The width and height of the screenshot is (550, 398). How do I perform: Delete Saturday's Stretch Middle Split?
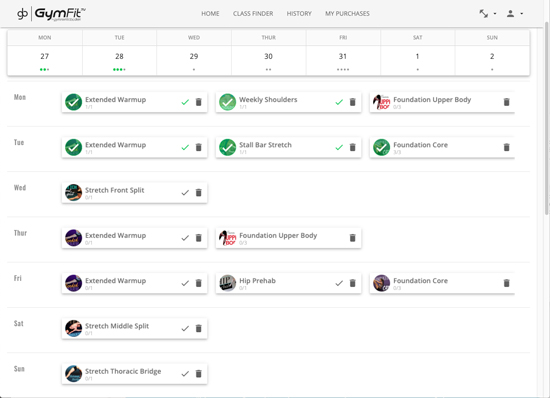(x=199, y=328)
